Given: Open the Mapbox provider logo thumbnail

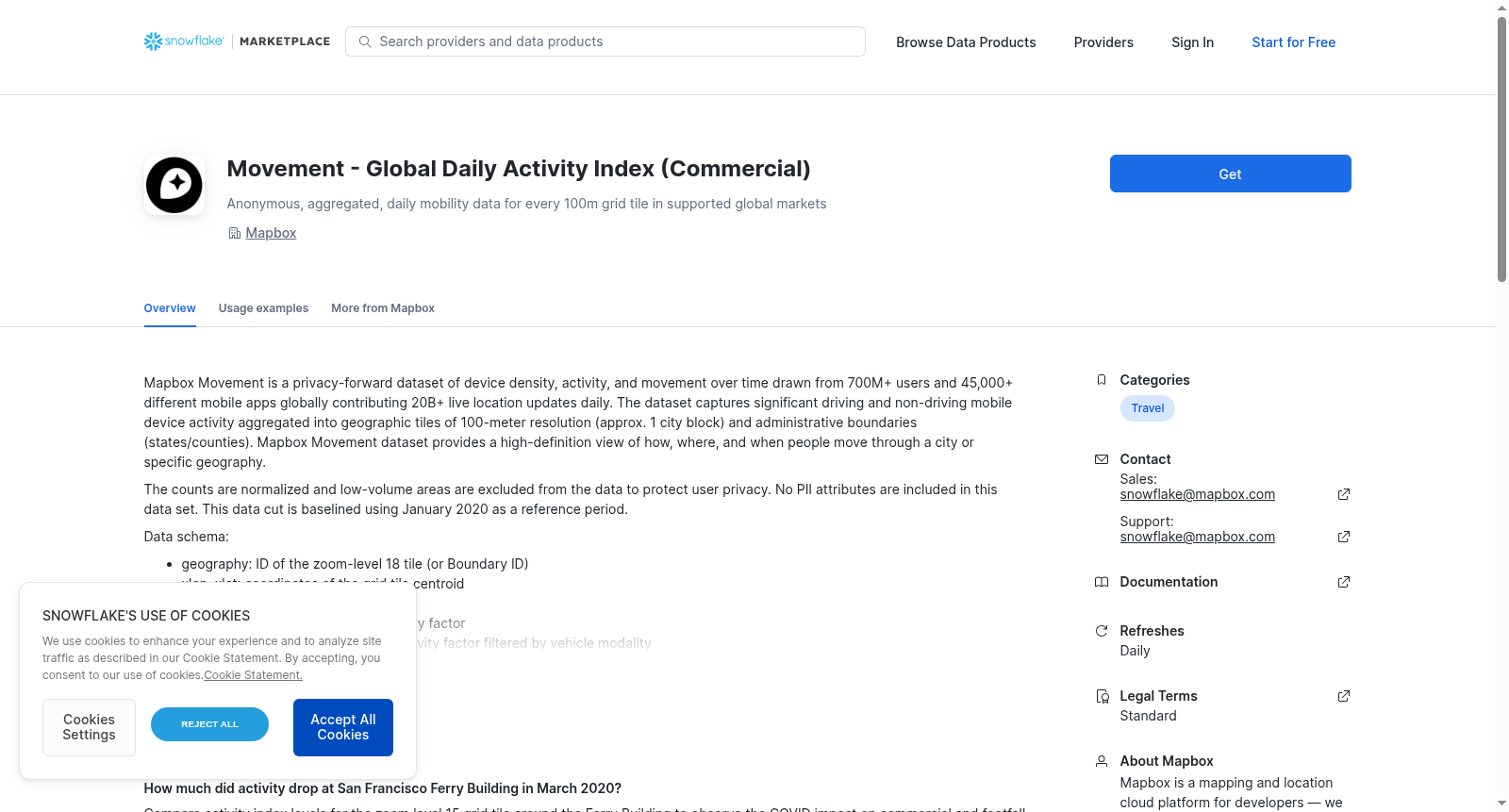Looking at the screenshot, I should (174, 185).
